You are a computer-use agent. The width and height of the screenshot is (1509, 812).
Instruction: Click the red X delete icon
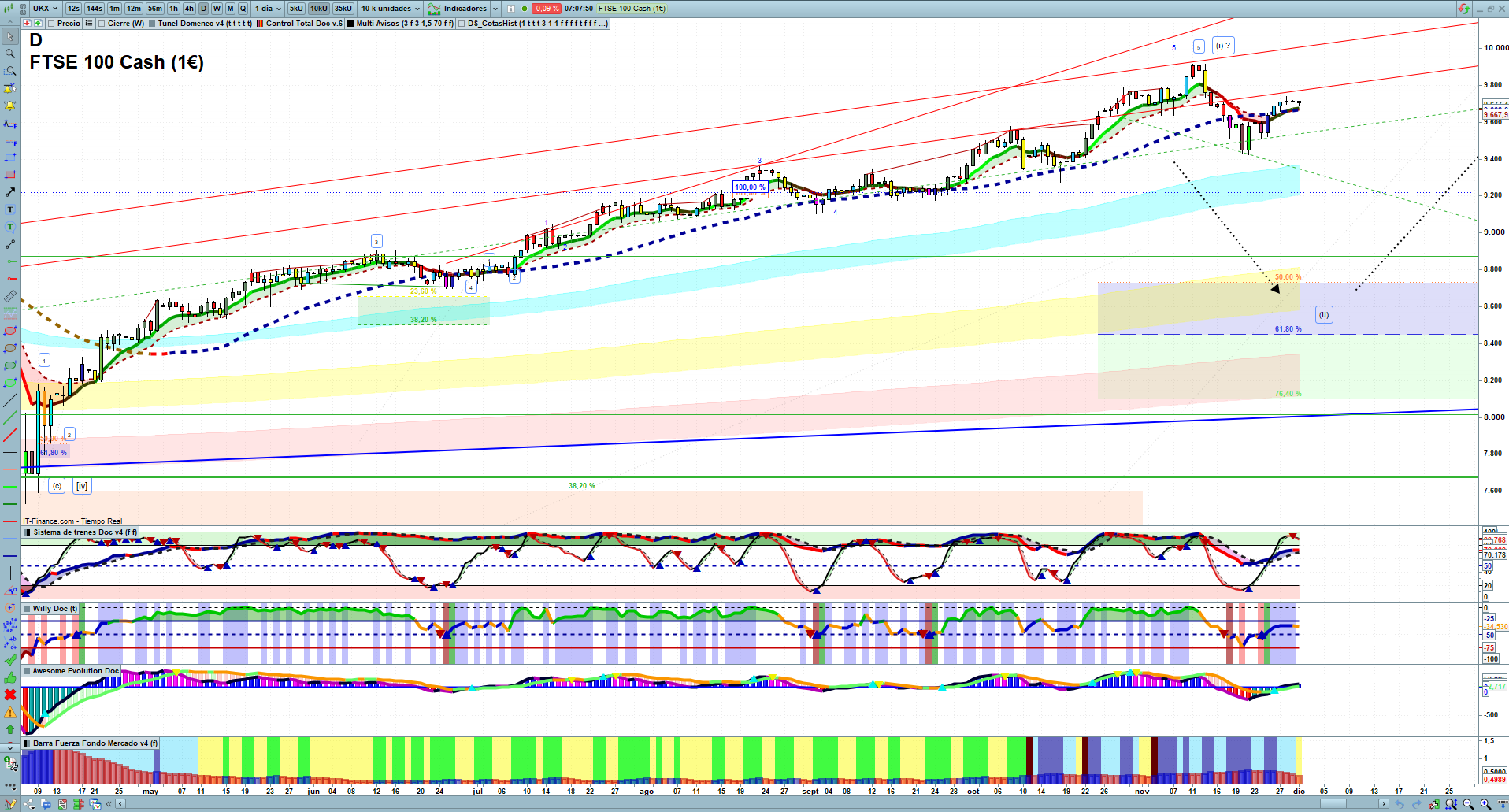click(10, 695)
